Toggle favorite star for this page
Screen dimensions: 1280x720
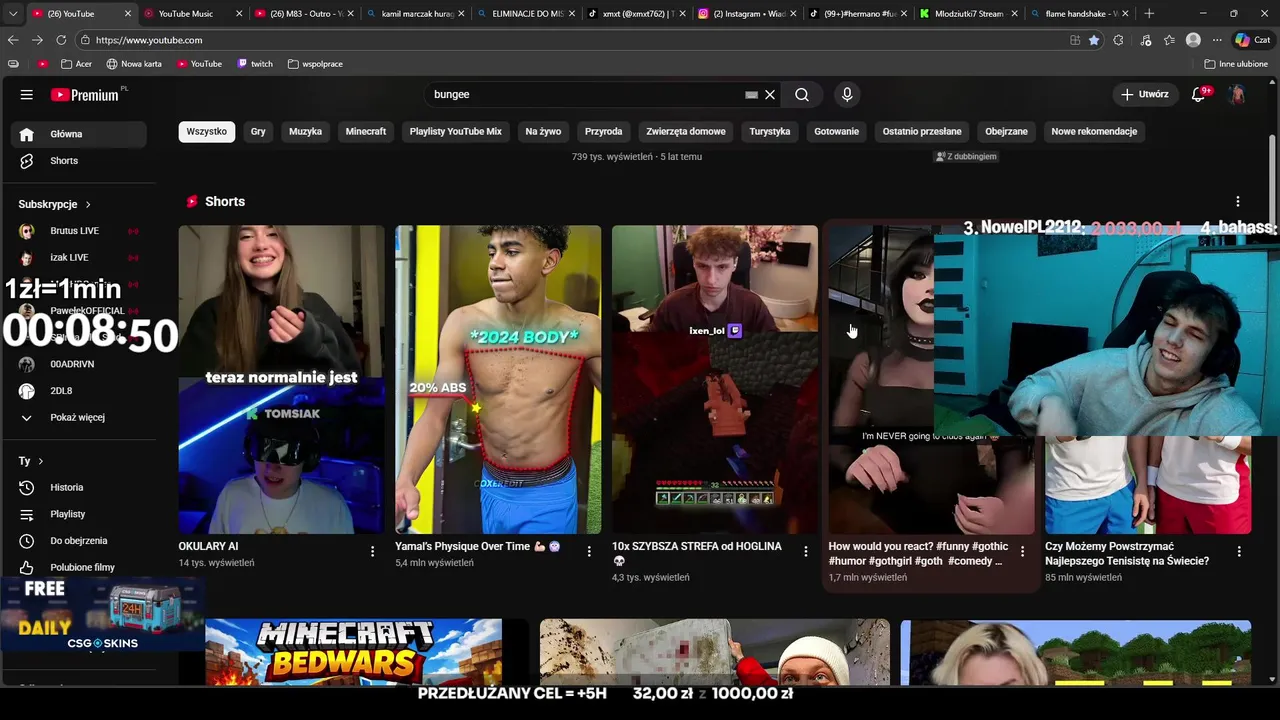coord(1094,40)
